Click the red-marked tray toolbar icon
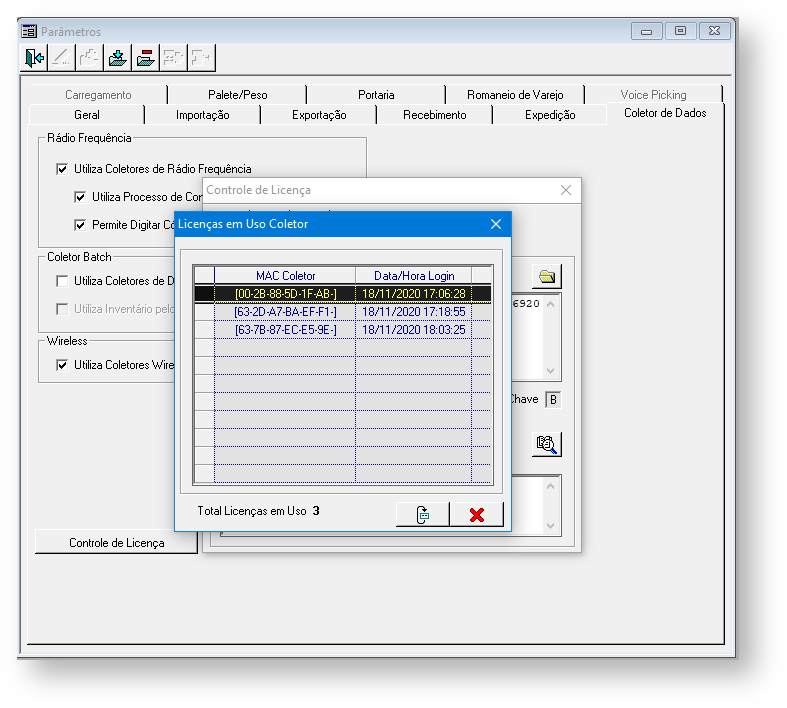This screenshot has height=708, width=787. 146,58
